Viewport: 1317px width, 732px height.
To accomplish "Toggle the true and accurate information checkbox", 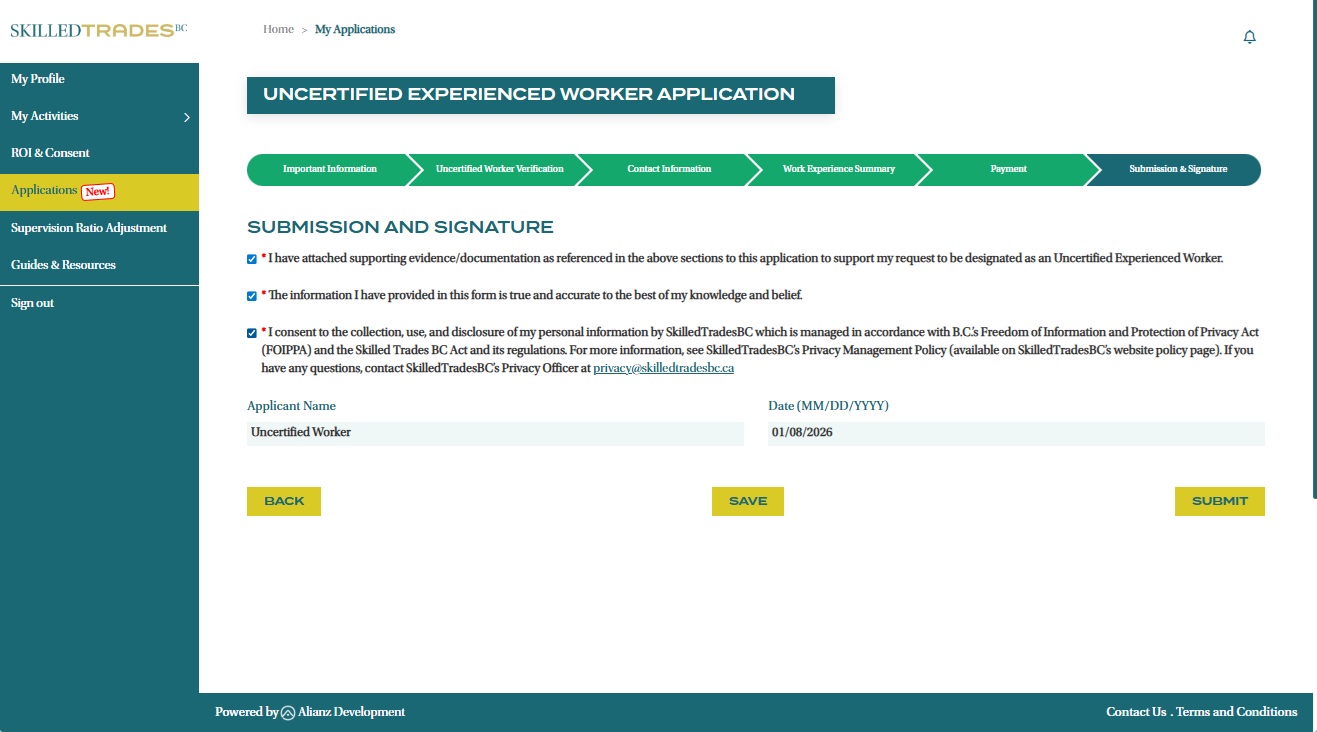I will 252,296.
